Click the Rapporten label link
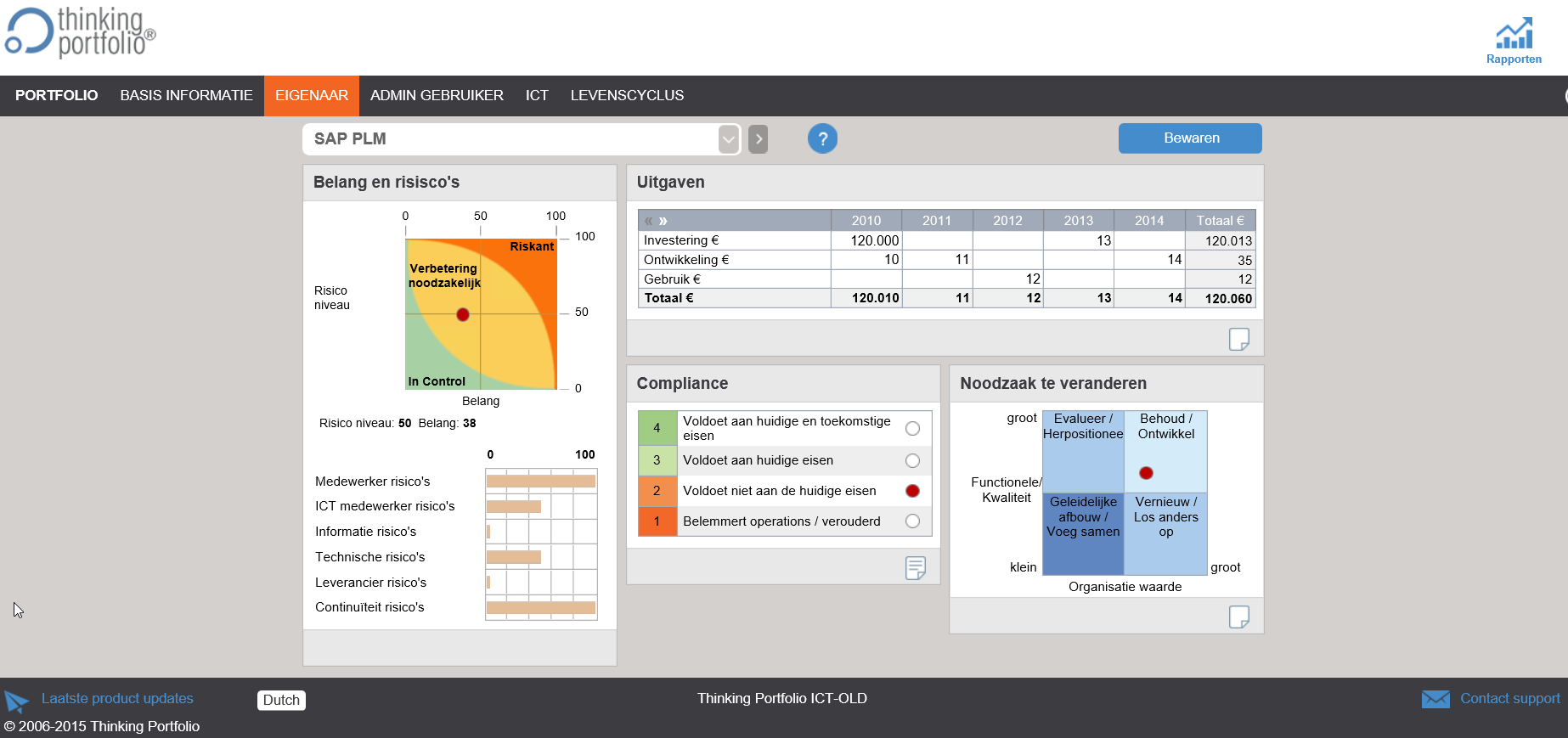The width and height of the screenshot is (1568, 738). (x=1514, y=59)
